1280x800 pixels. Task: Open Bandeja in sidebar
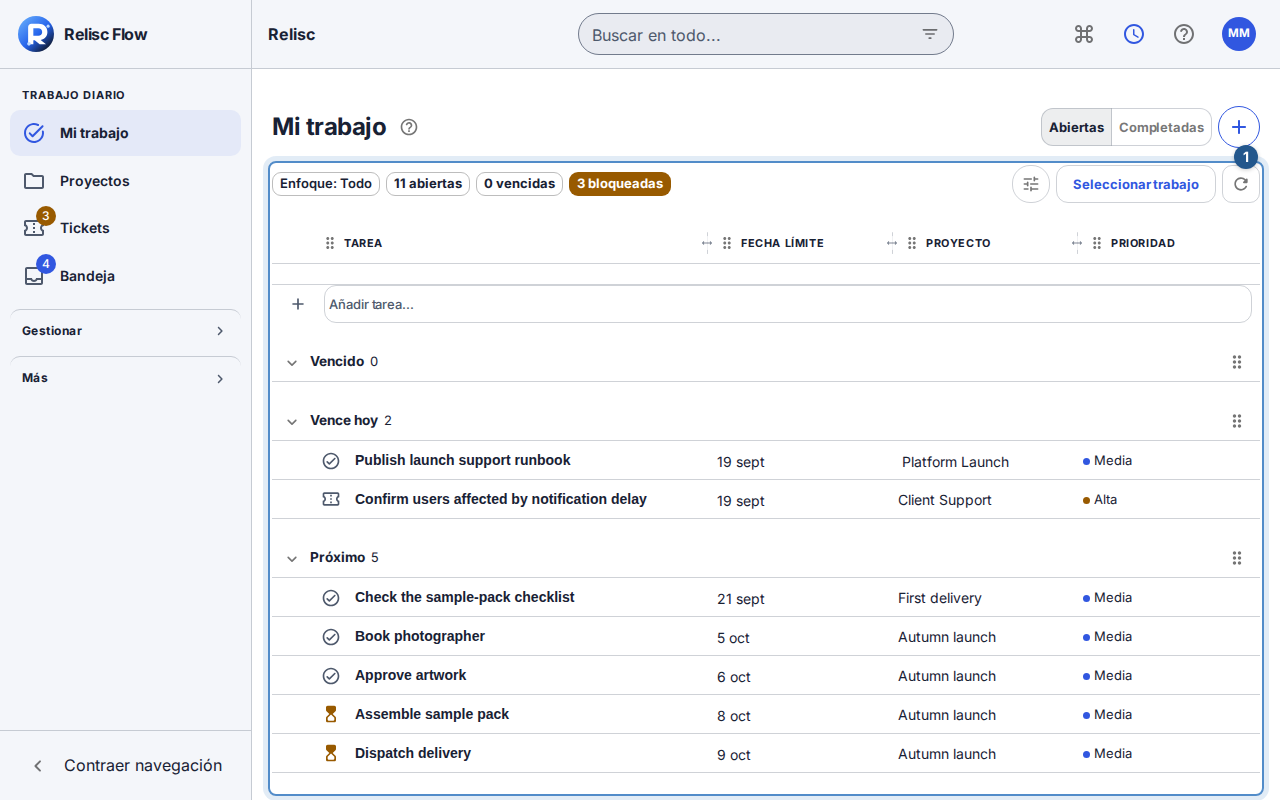(x=125, y=276)
